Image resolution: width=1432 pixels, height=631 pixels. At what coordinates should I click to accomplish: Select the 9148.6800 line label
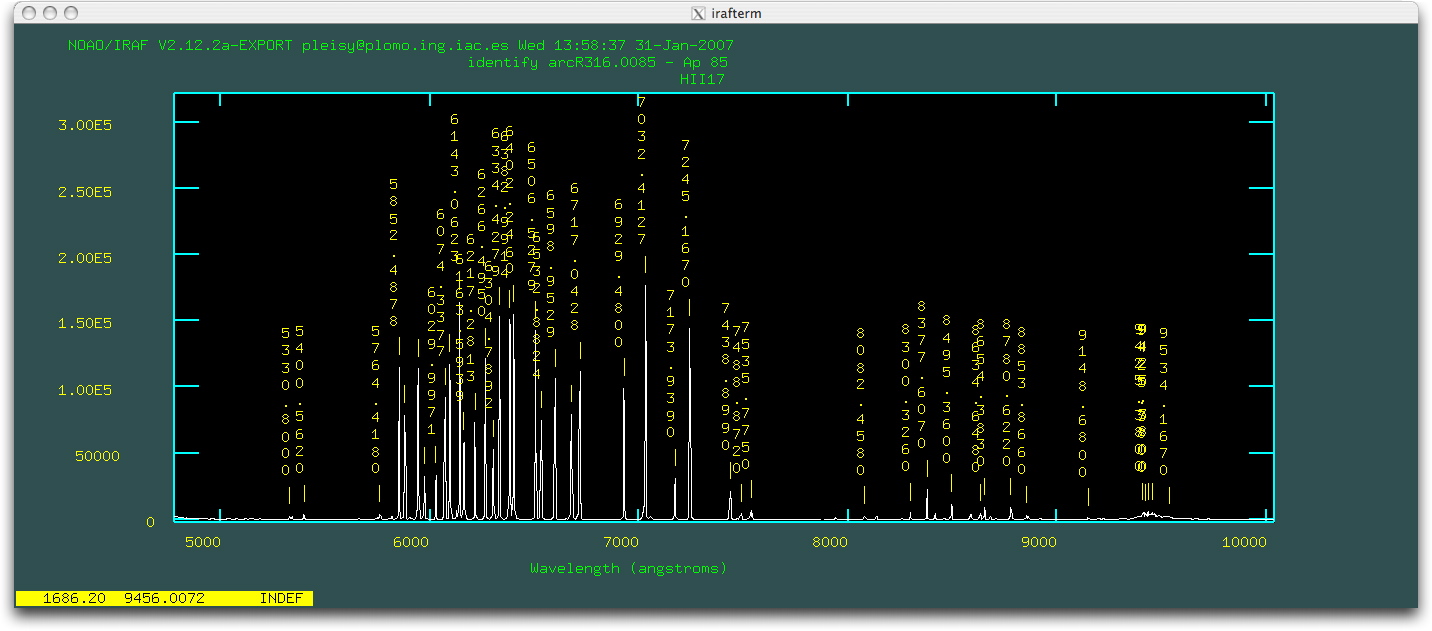coord(1082,403)
